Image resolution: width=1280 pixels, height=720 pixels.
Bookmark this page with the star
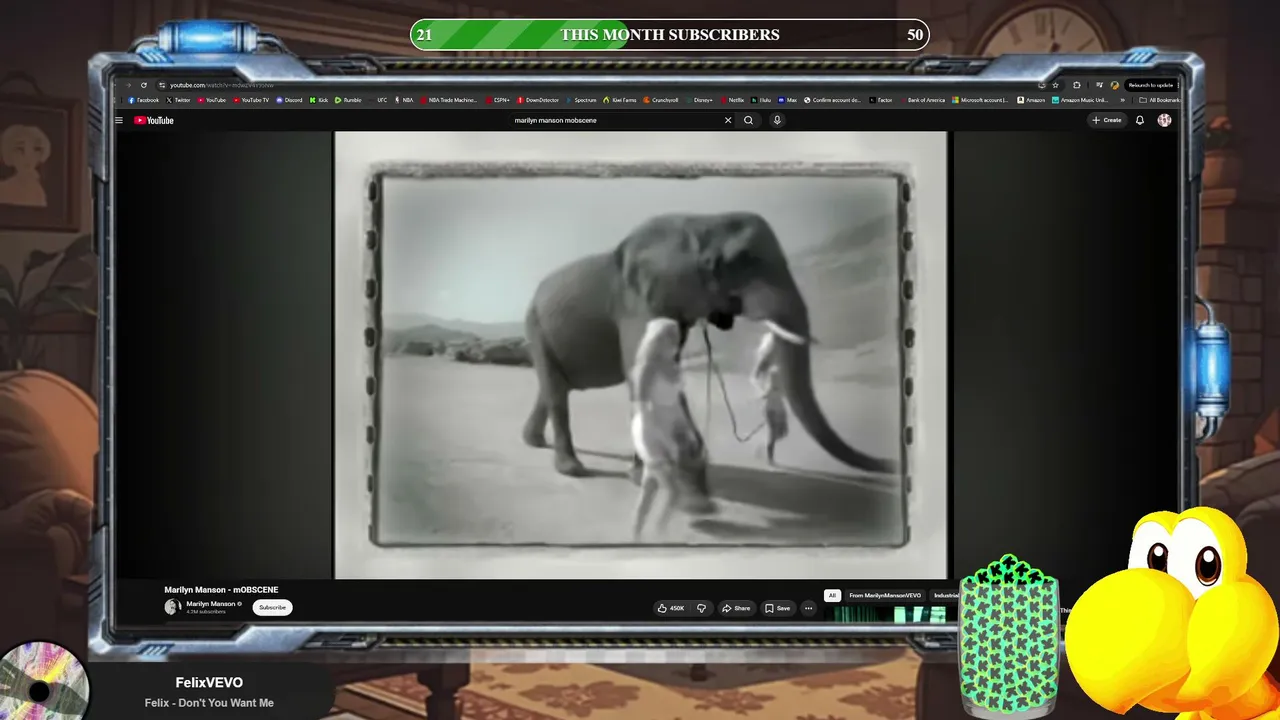[1055, 85]
